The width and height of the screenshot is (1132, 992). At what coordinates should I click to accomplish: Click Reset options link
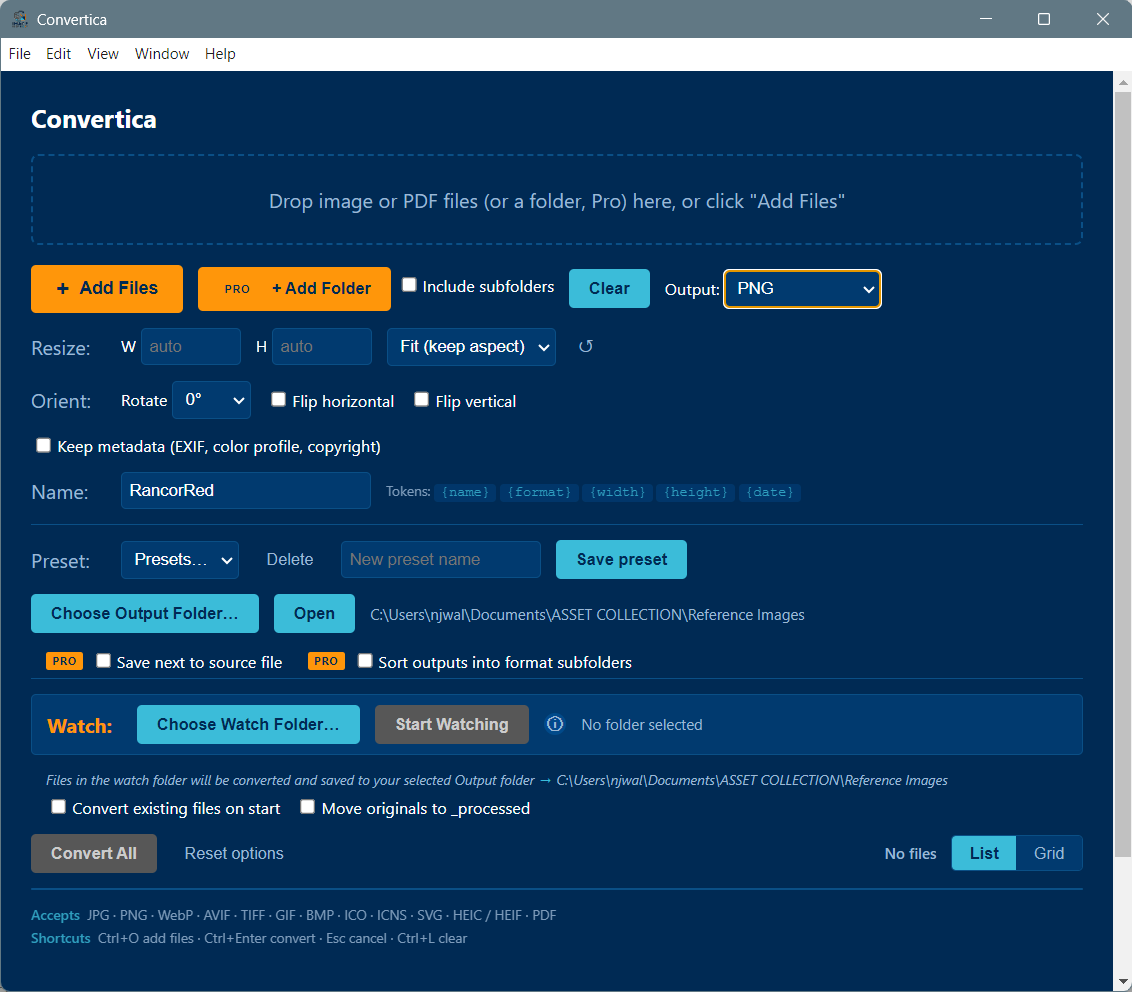pos(234,853)
